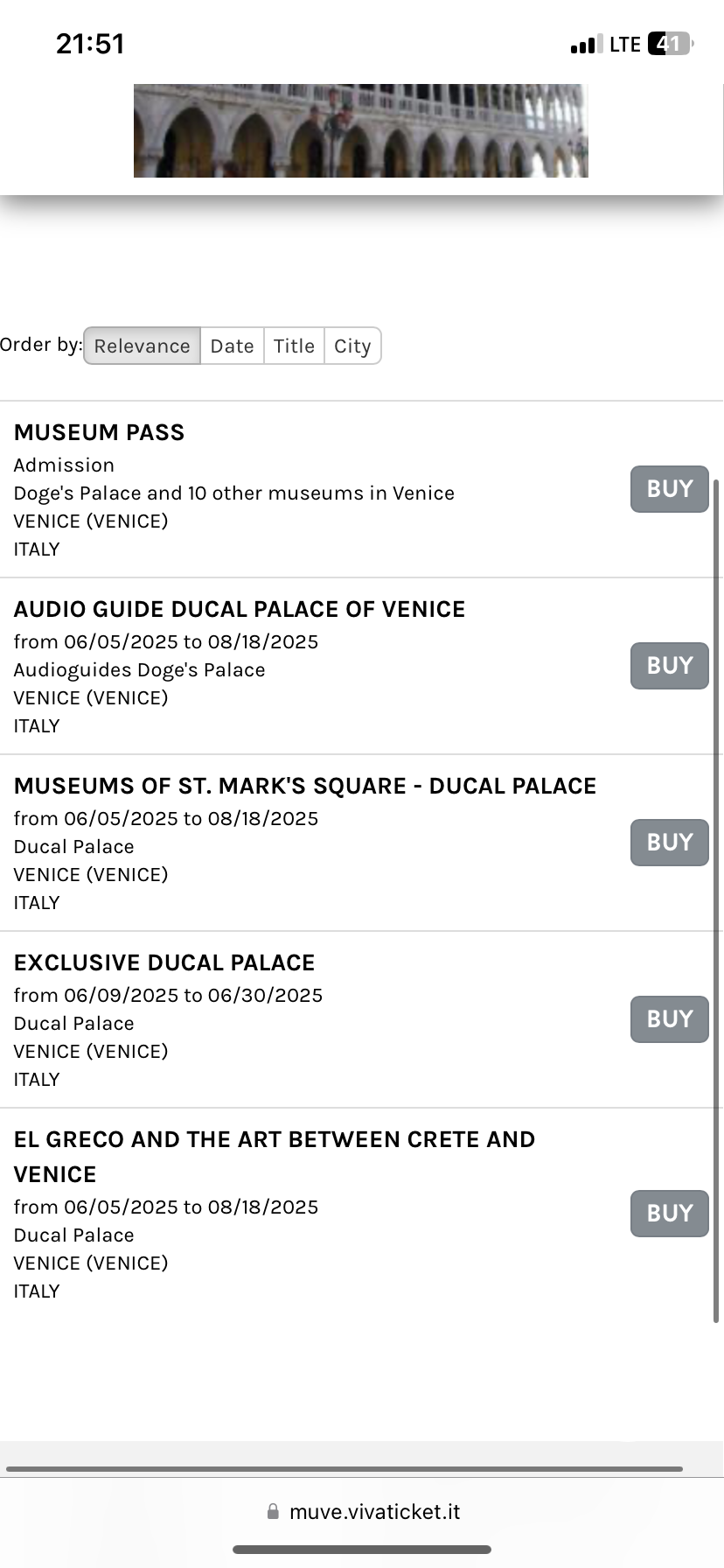This screenshot has width=724, height=1568.
Task: Buy the Exclusive Ducal Palace ticket
Action: point(669,1019)
